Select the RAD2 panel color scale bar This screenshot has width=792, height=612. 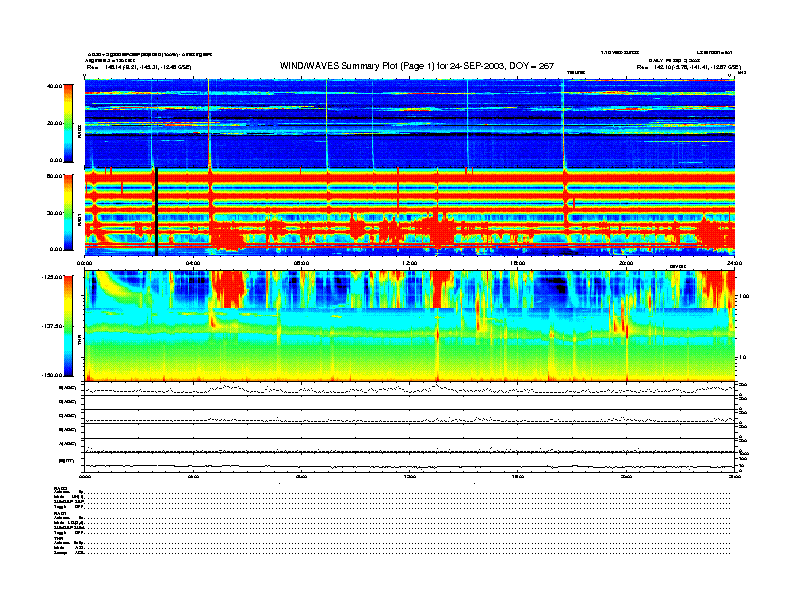click(68, 123)
